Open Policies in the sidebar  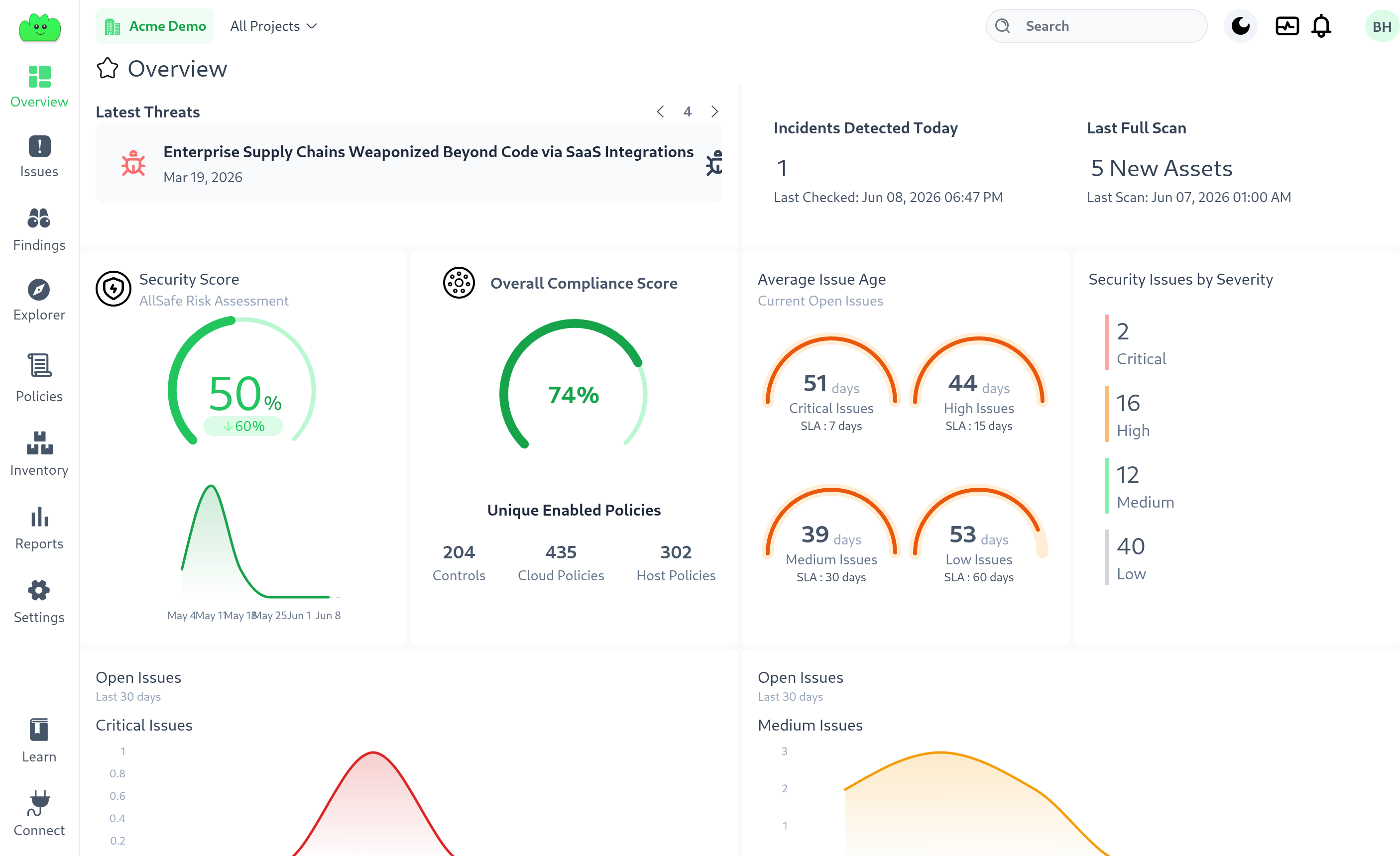coord(39,378)
